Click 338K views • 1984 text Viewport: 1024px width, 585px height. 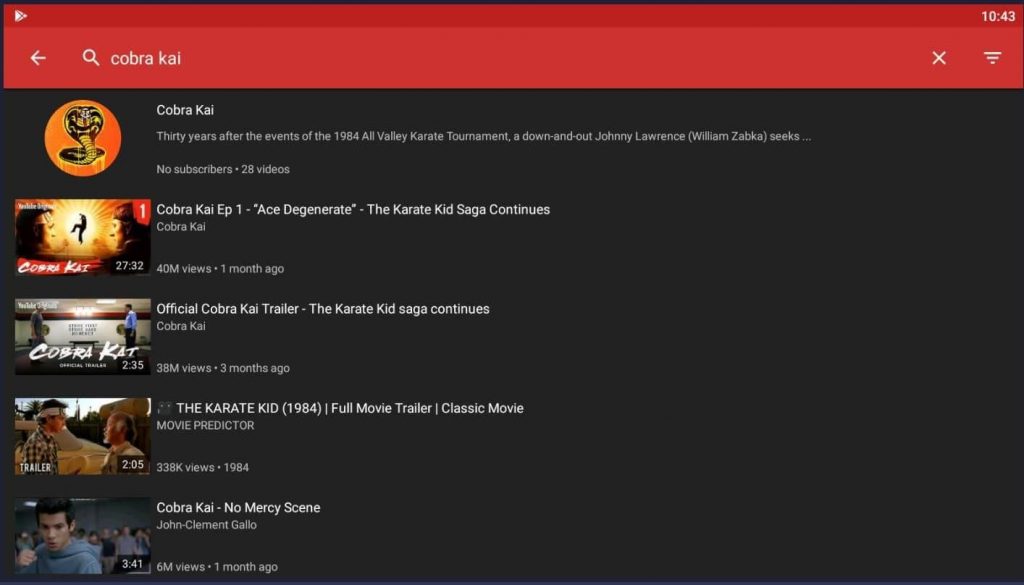pyautogui.click(x=202, y=467)
